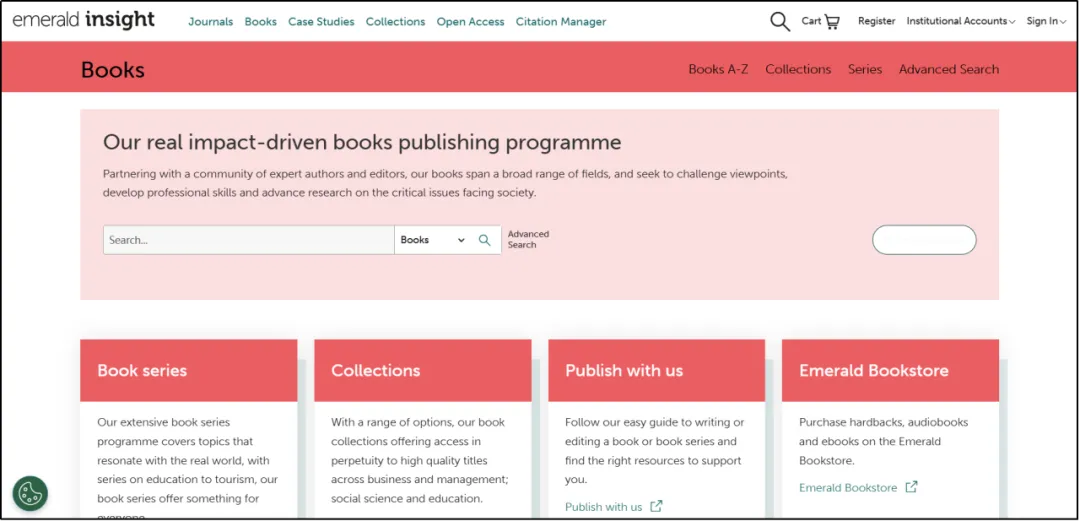
Task: Open the Case Studies menu item
Action: (x=321, y=21)
